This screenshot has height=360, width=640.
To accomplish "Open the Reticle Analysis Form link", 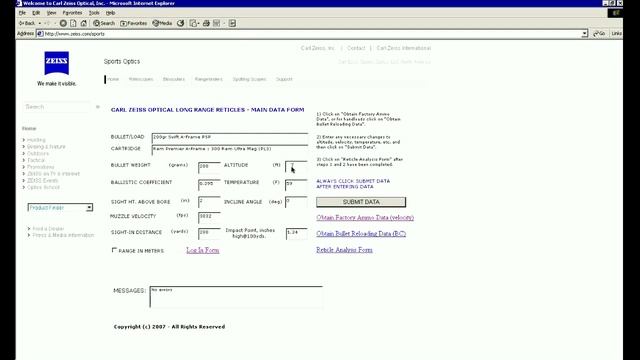I will pos(344,250).
